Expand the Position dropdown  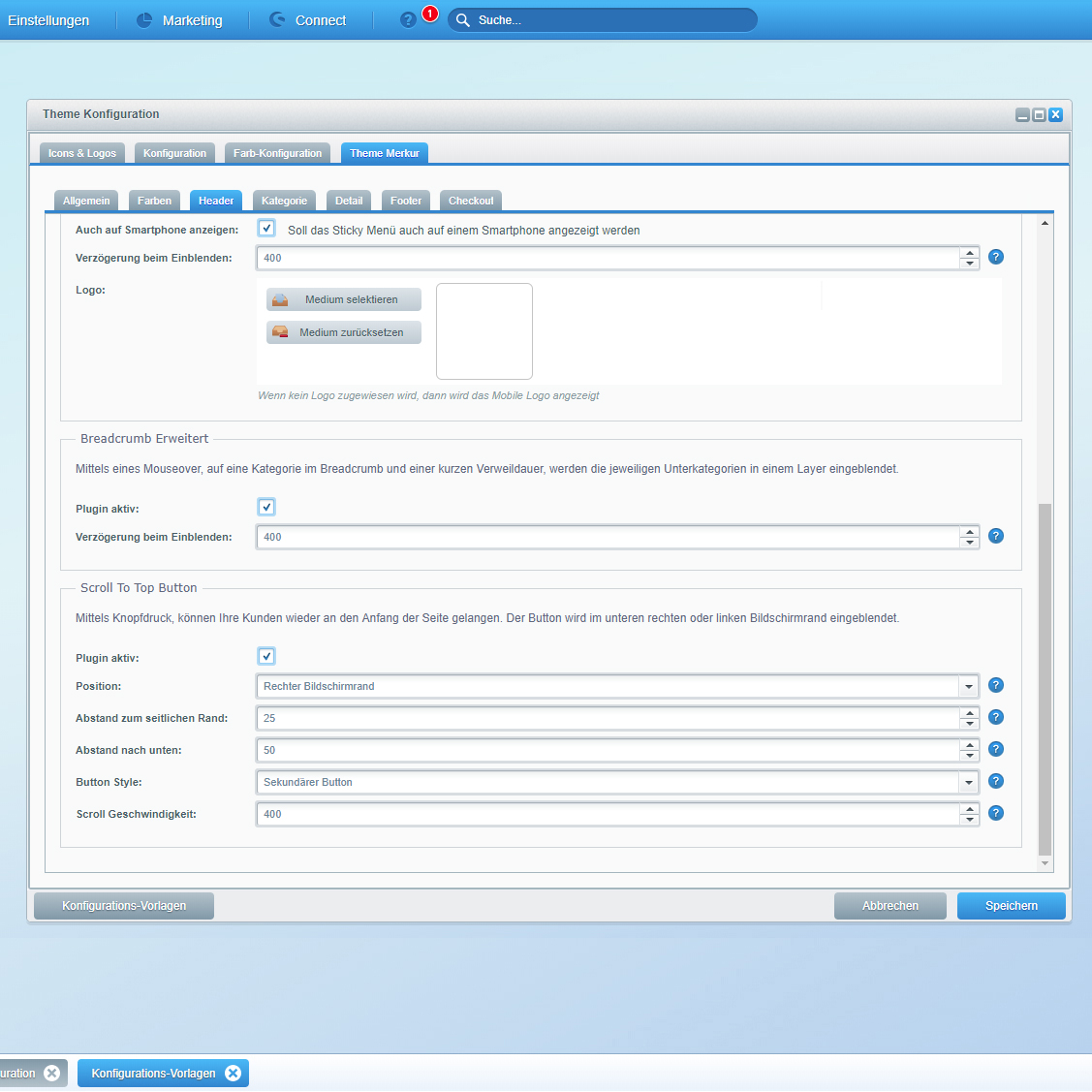pyautogui.click(x=968, y=686)
